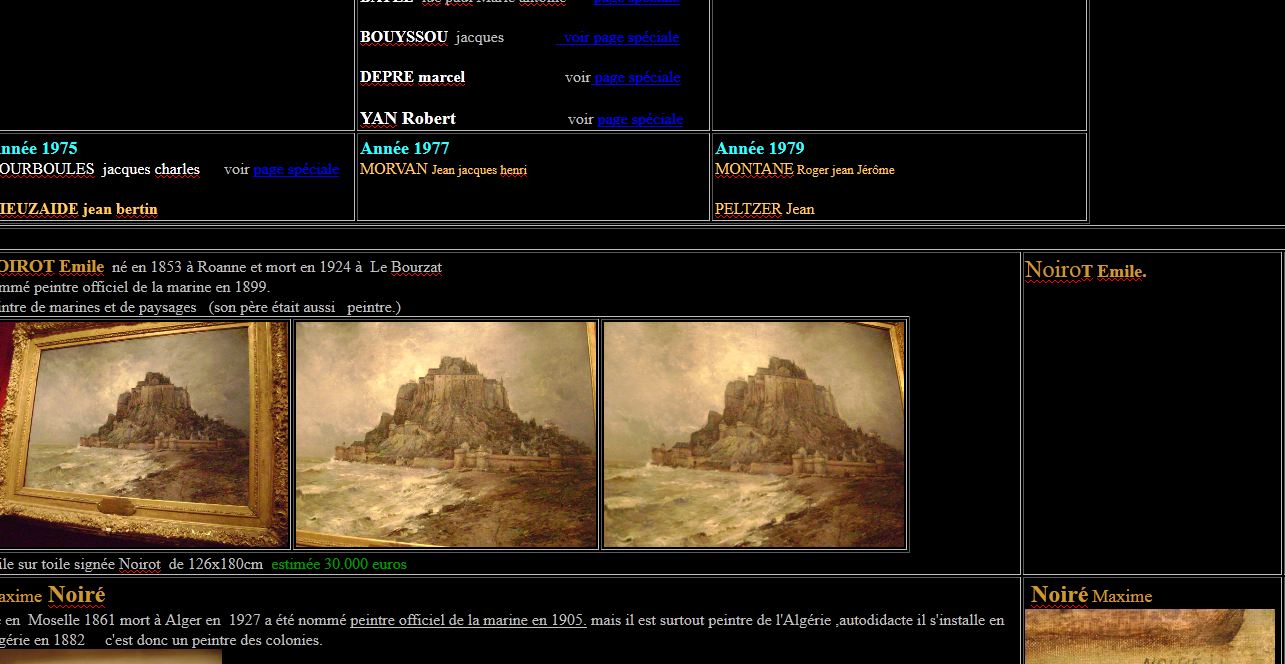
Task: Click the name MONTANE Roger jean Jérôme
Action: click(805, 170)
